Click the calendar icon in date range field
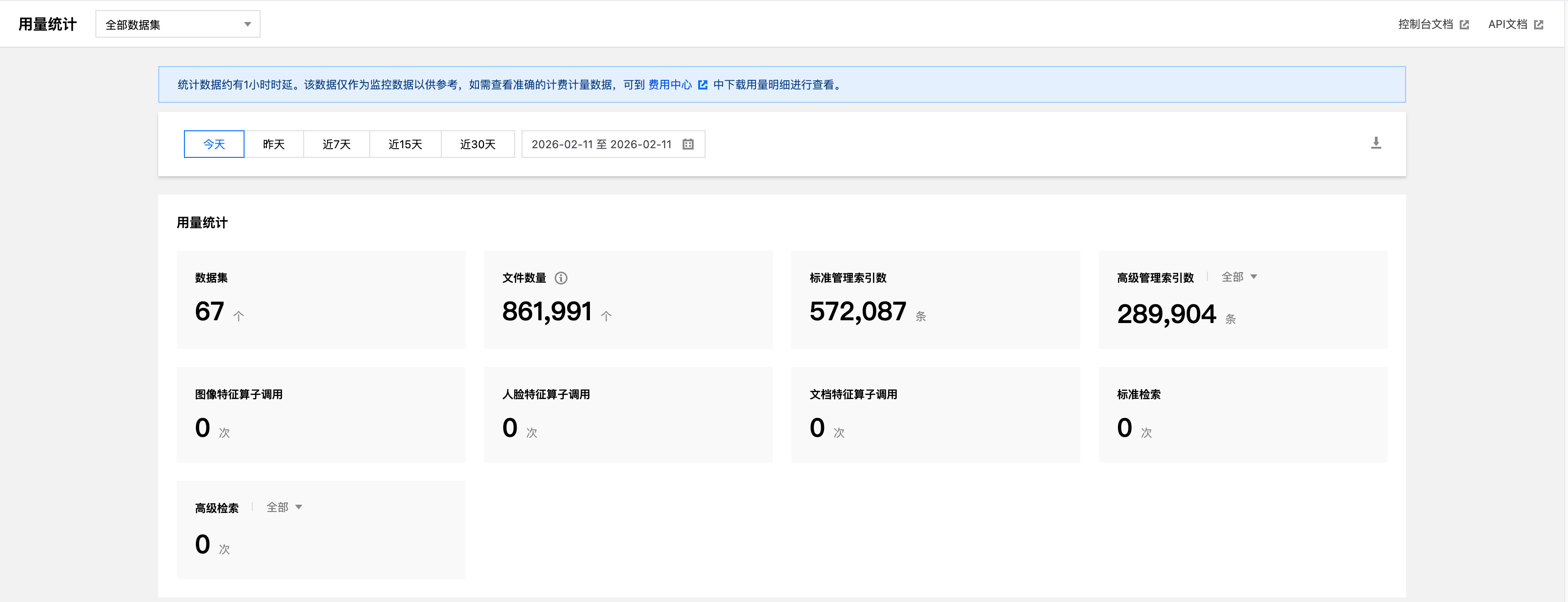This screenshot has height=602, width=1568. pos(688,144)
